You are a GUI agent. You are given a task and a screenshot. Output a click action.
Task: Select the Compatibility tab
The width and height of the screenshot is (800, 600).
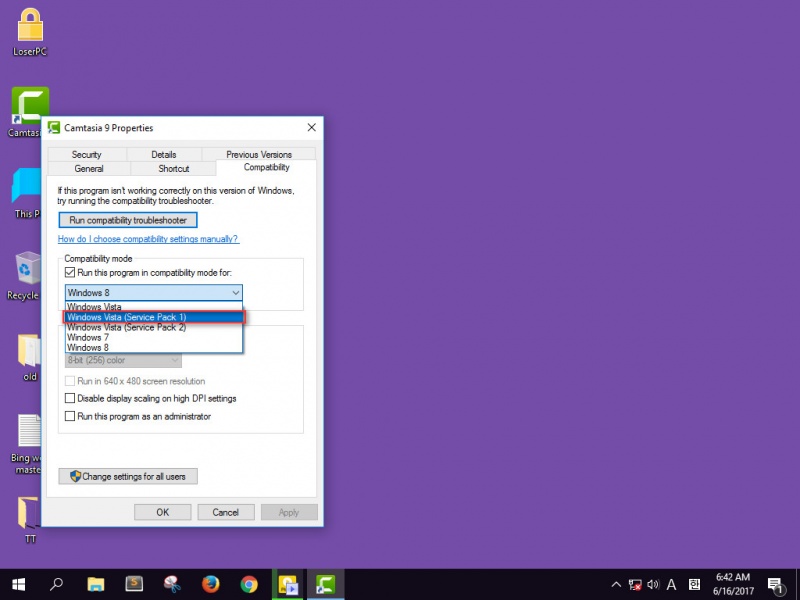(x=266, y=167)
